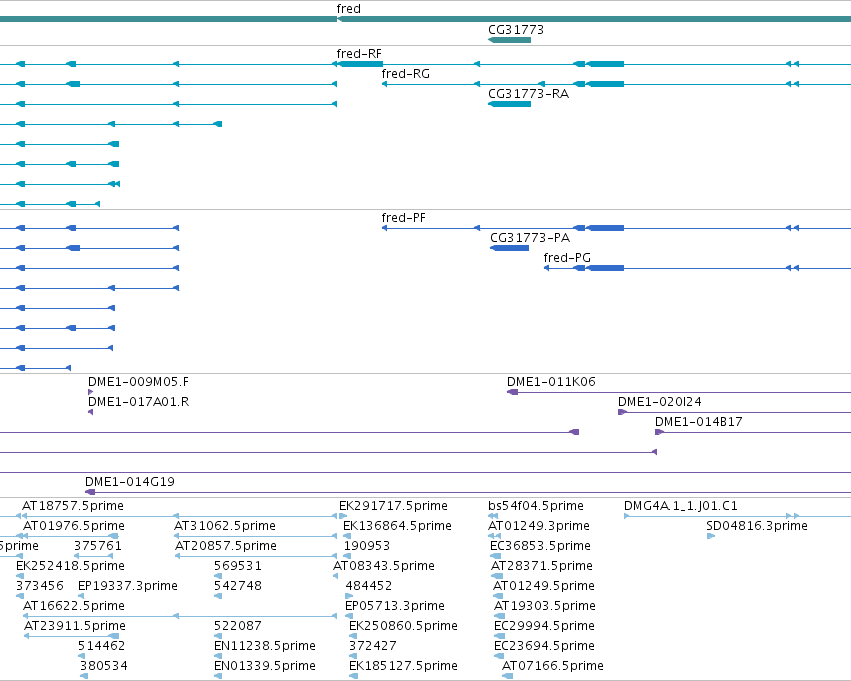Select EST EK136864.5prime

click(x=397, y=526)
